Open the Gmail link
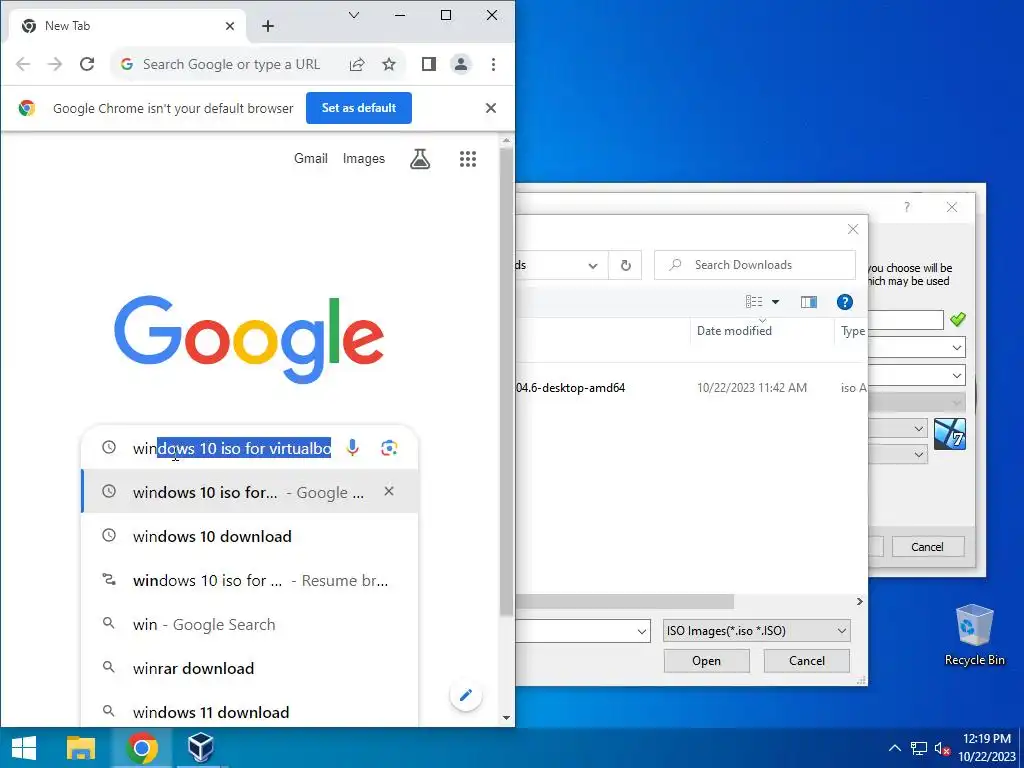Image resolution: width=1024 pixels, height=768 pixels. [x=311, y=159]
